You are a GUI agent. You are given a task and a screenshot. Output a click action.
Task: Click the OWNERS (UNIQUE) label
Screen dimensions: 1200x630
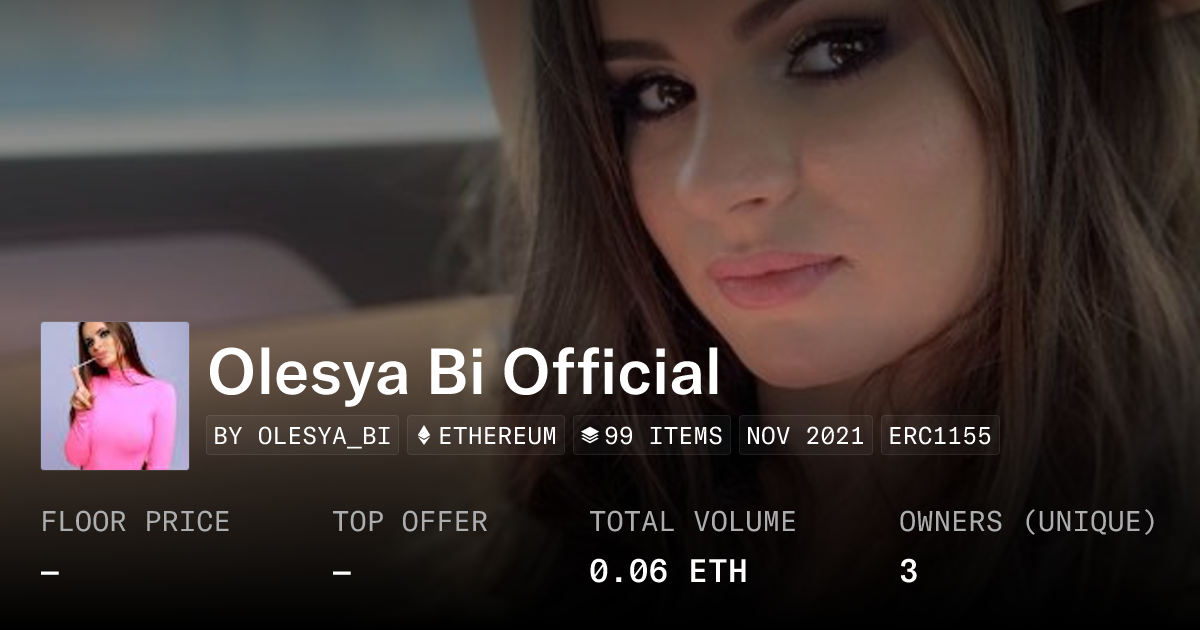pos(1028,522)
